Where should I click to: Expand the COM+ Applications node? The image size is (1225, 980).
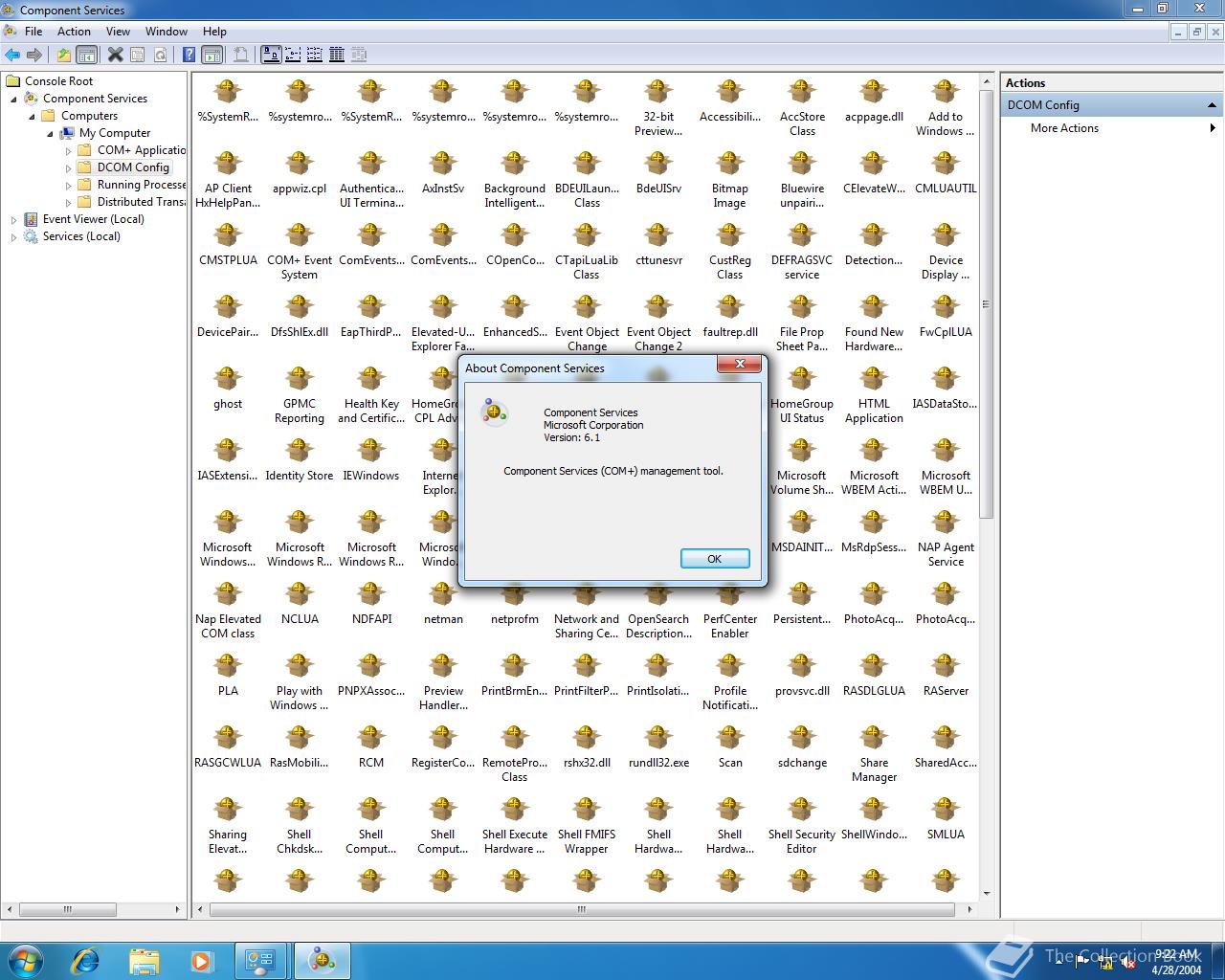tap(68, 150)
